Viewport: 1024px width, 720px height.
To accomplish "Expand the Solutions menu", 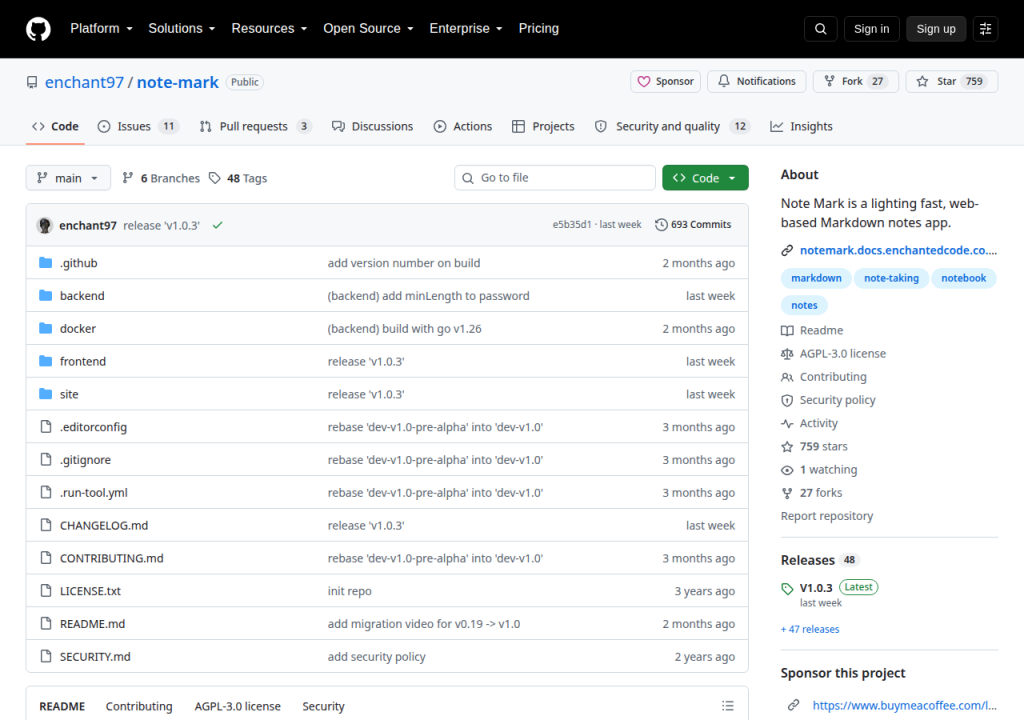I will point(182,29).
